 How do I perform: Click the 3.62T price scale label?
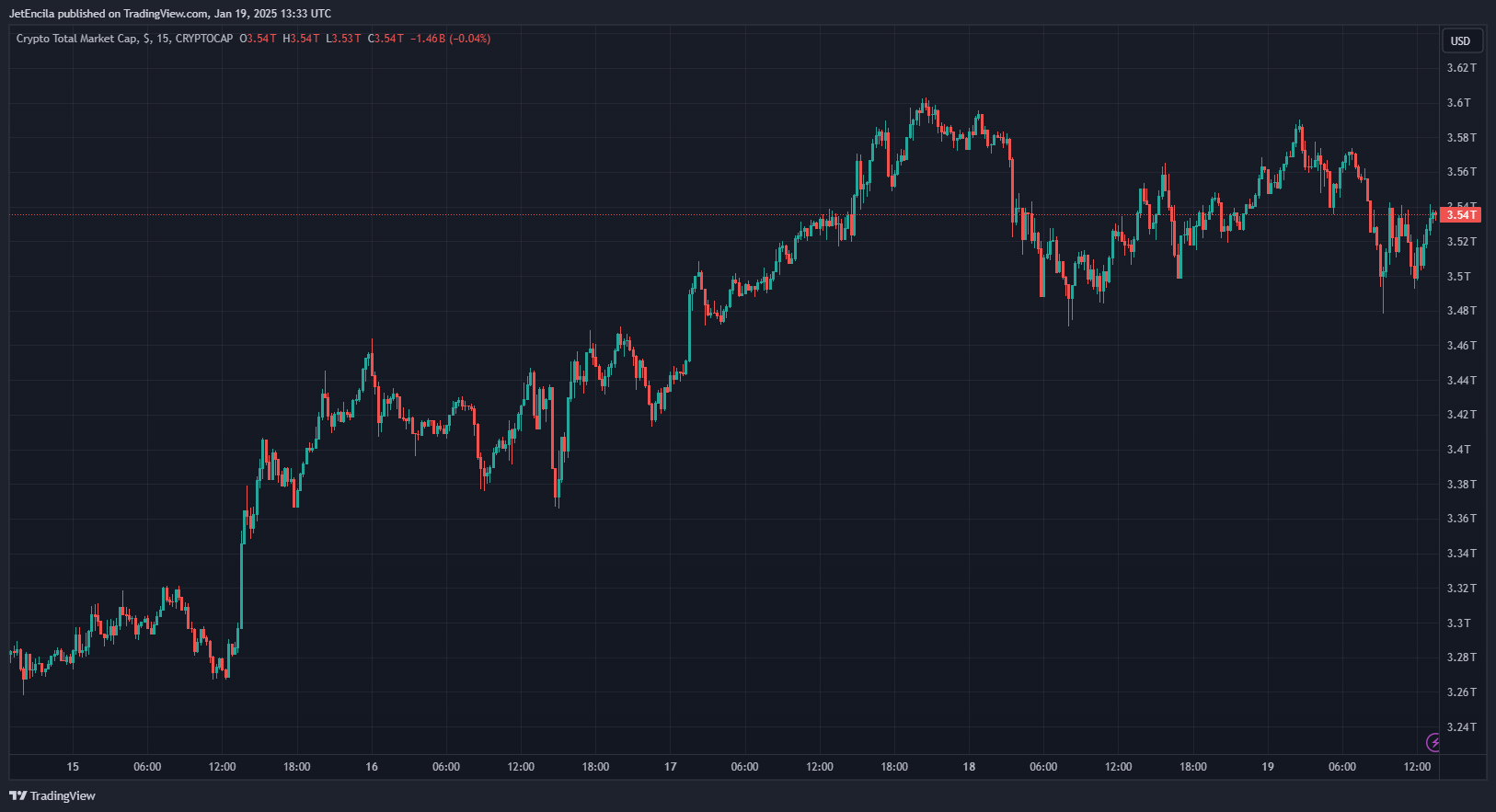click(1461, 68)
